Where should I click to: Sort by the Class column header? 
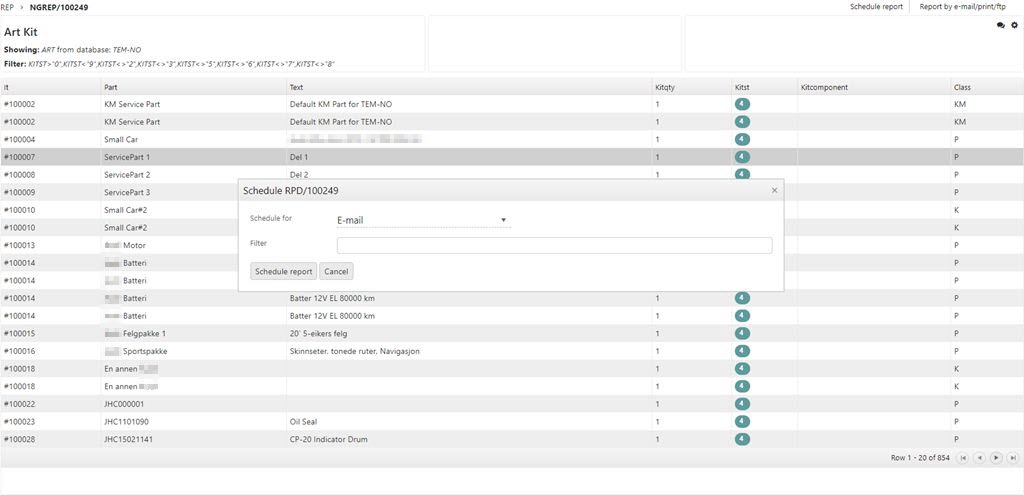tap(962, 87)
